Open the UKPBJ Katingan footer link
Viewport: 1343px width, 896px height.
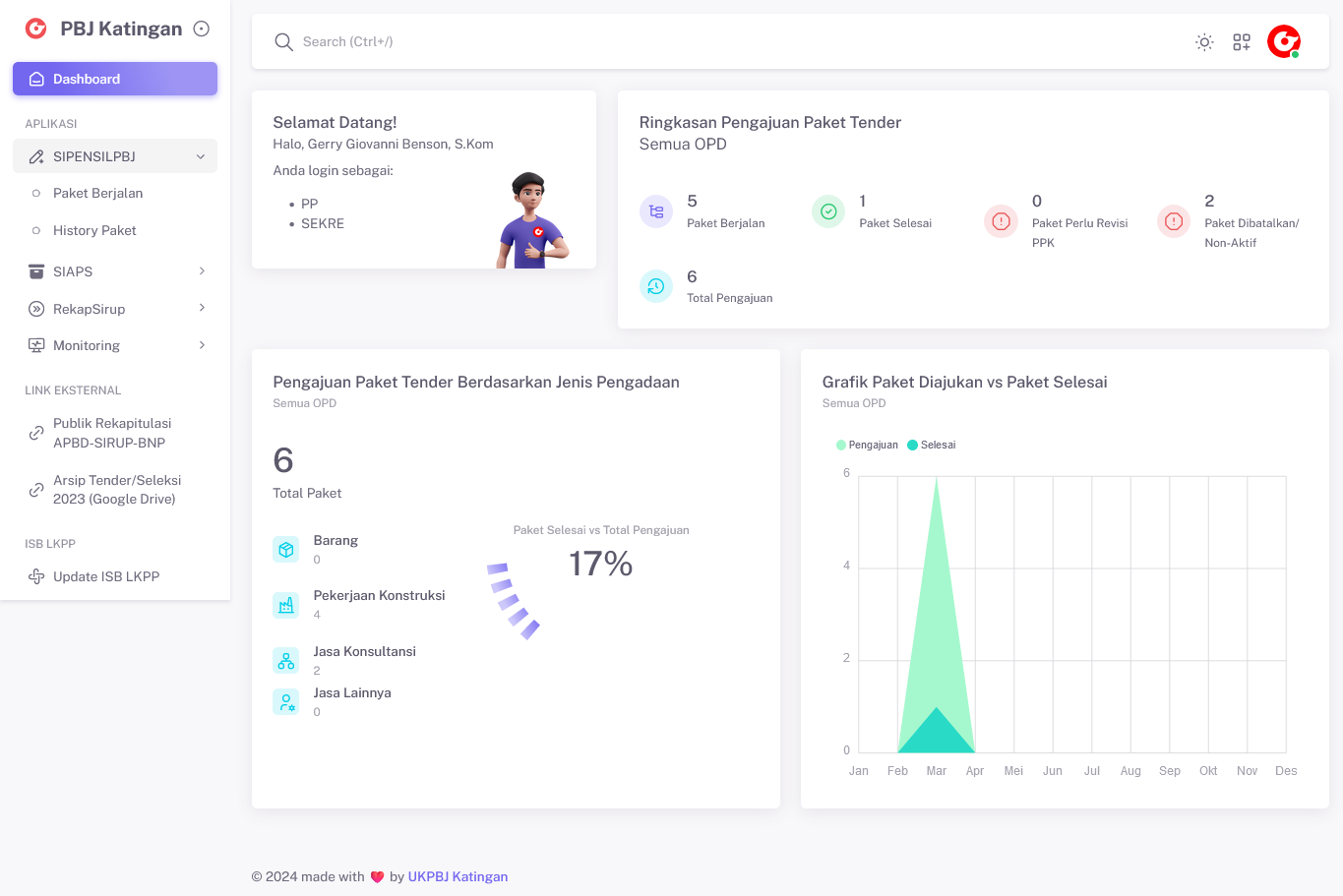click(x=458, y=877)
